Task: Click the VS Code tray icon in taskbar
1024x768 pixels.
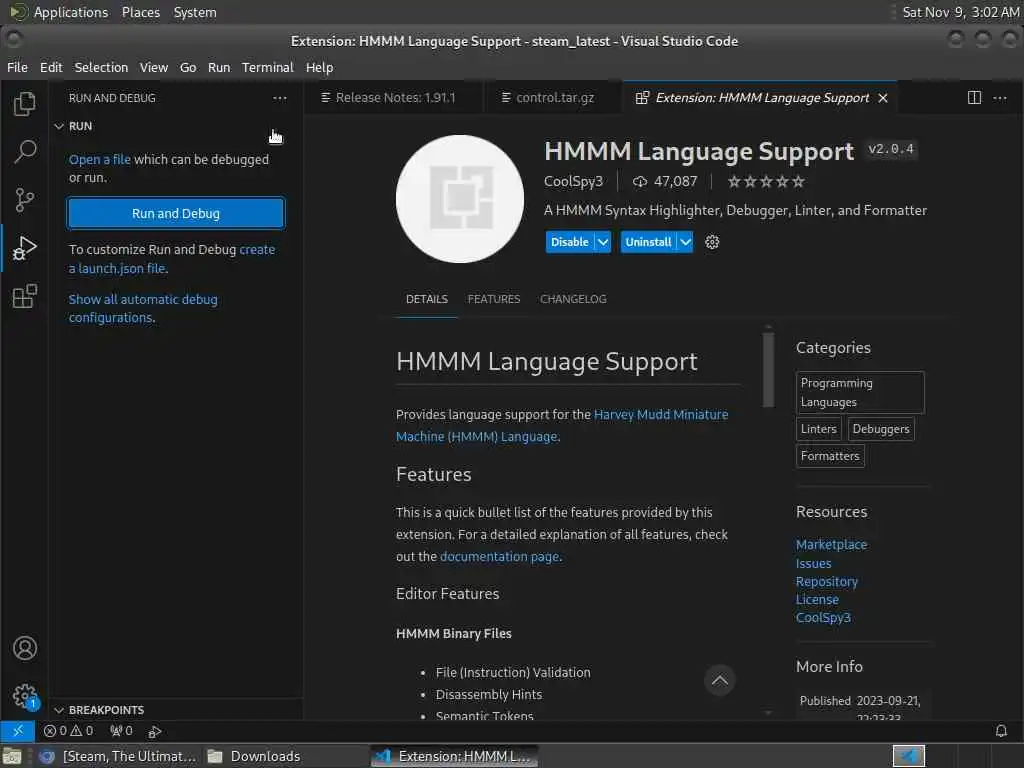Action: pyautogui.click(x=908, y=756)
